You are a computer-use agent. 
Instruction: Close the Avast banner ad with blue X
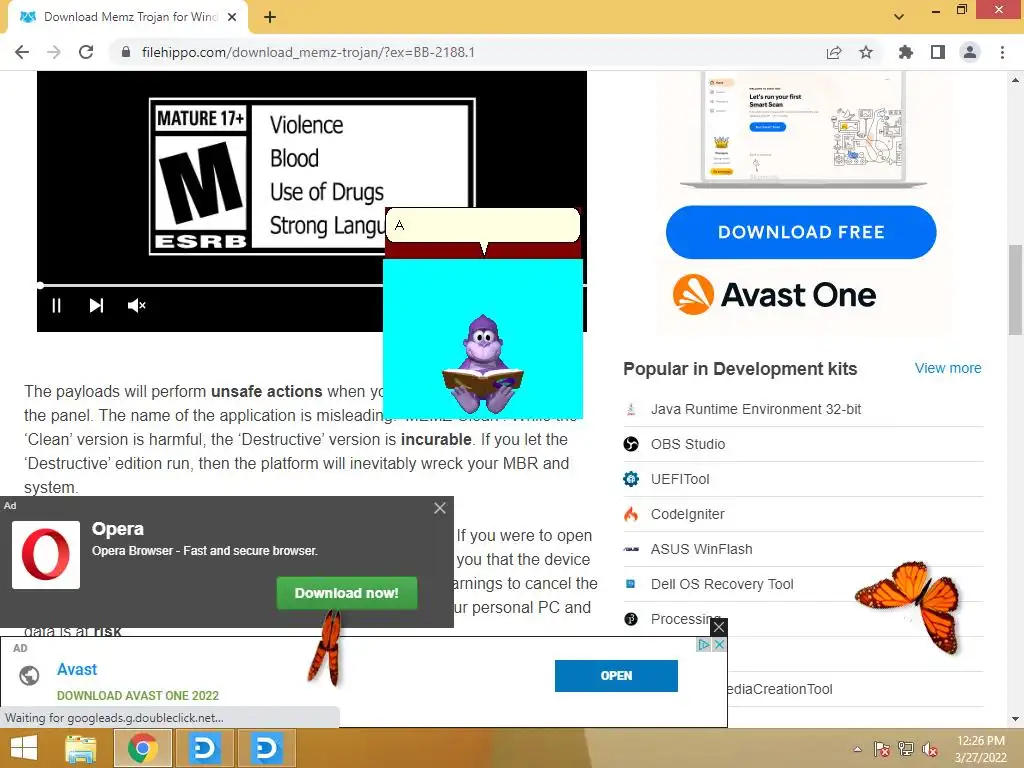(x=719, y=645)
